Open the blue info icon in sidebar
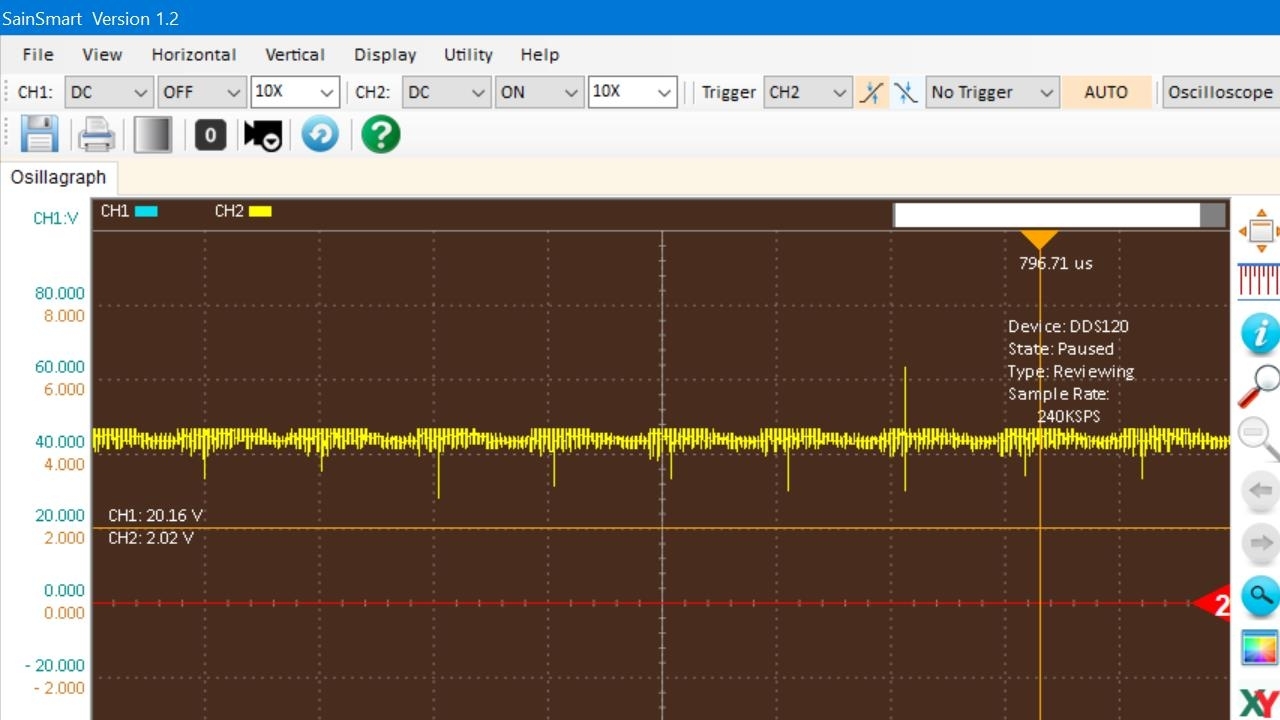The image size is (1280, 720). (1259, 334)
